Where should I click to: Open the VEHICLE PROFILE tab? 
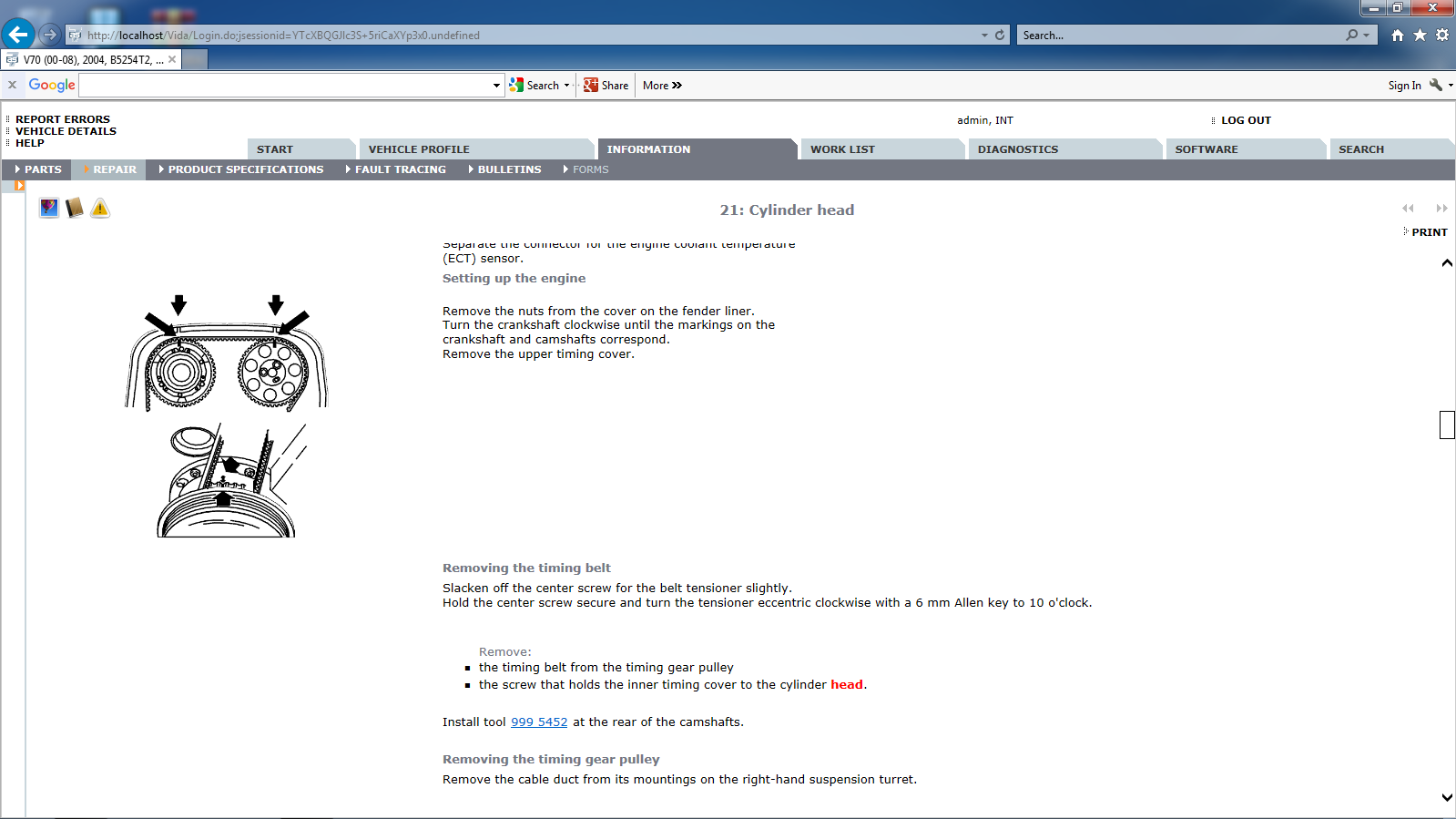point(419,149)
